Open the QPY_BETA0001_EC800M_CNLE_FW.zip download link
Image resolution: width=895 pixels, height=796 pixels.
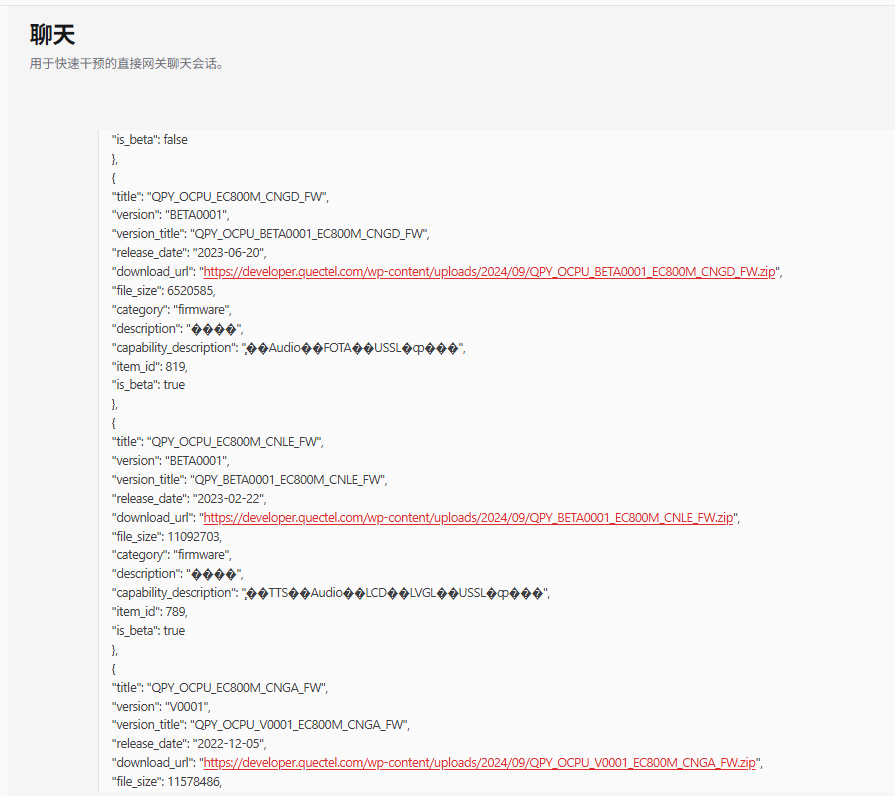[468, 518]
